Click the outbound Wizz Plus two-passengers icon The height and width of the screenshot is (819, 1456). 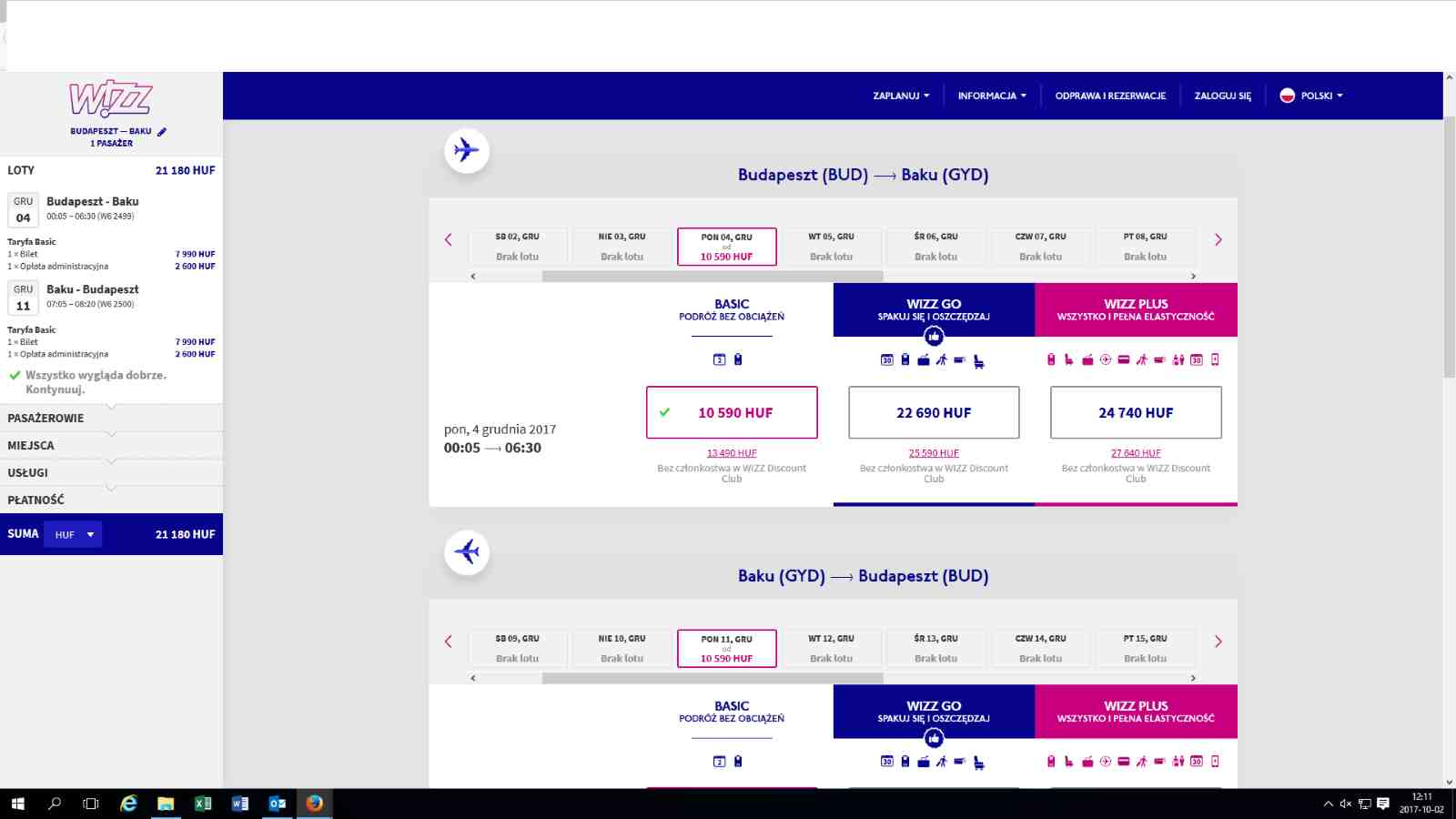point(1178,359)
